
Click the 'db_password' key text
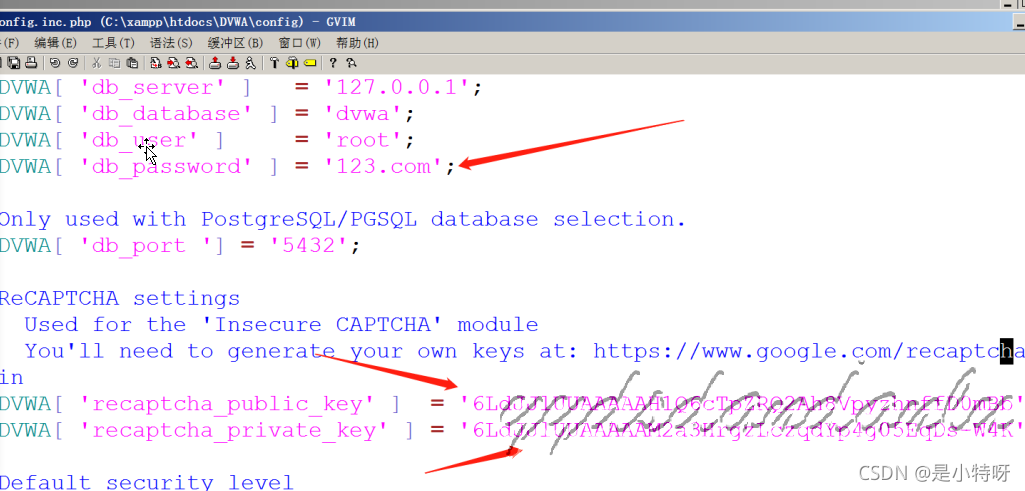(166, 167)
